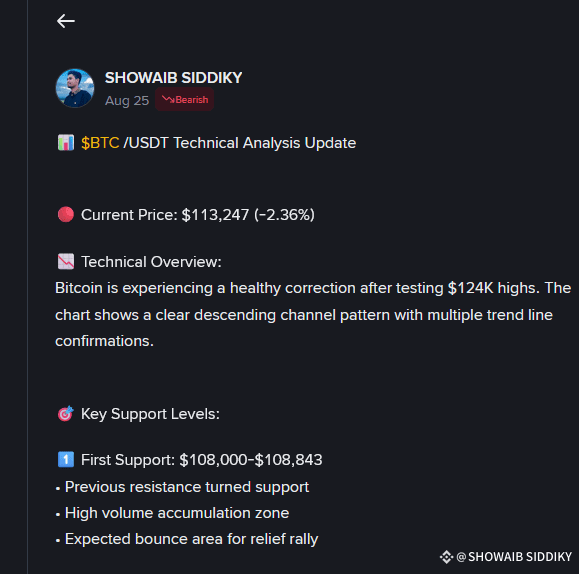Select the Current Price $113,247 line
The image size is (579, 574).
198,215
